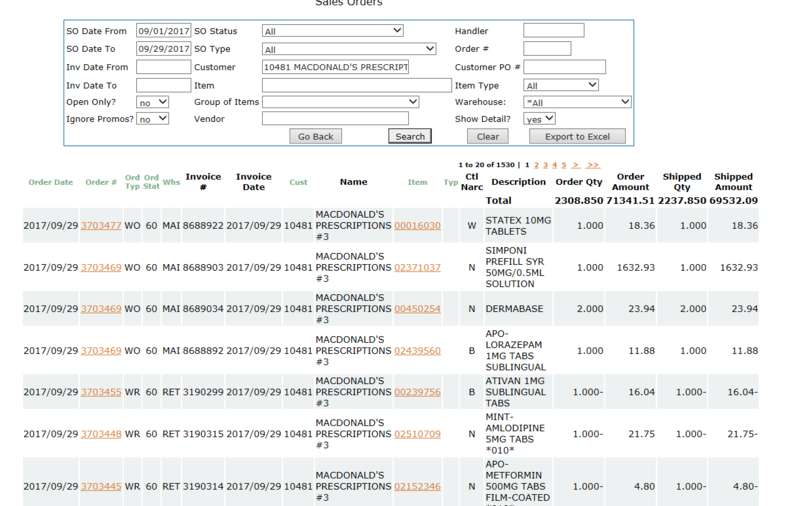Image resolution: width=800 pixels, height=506 pixels.
Task: Go to results page 4
Action: pyautogui.click(x=555, y=165)
